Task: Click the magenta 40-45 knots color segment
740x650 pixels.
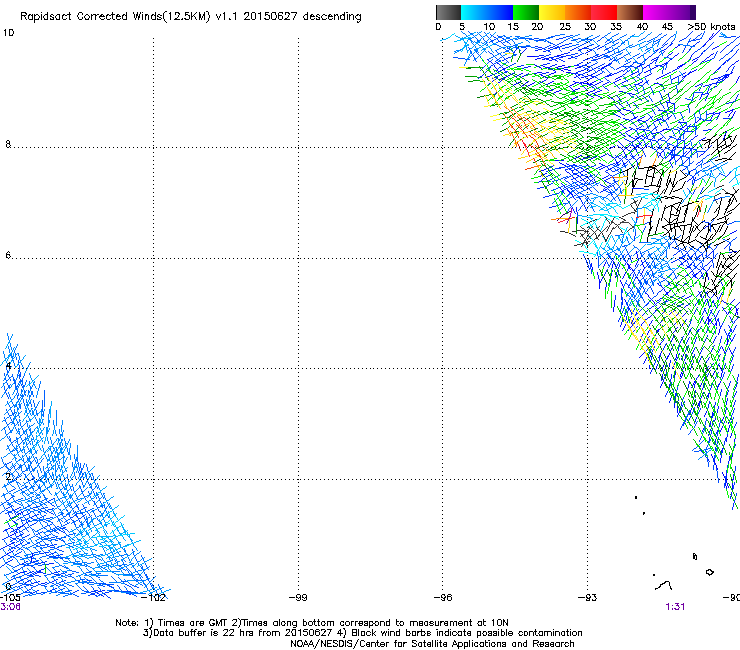Action: click(656, 12)
